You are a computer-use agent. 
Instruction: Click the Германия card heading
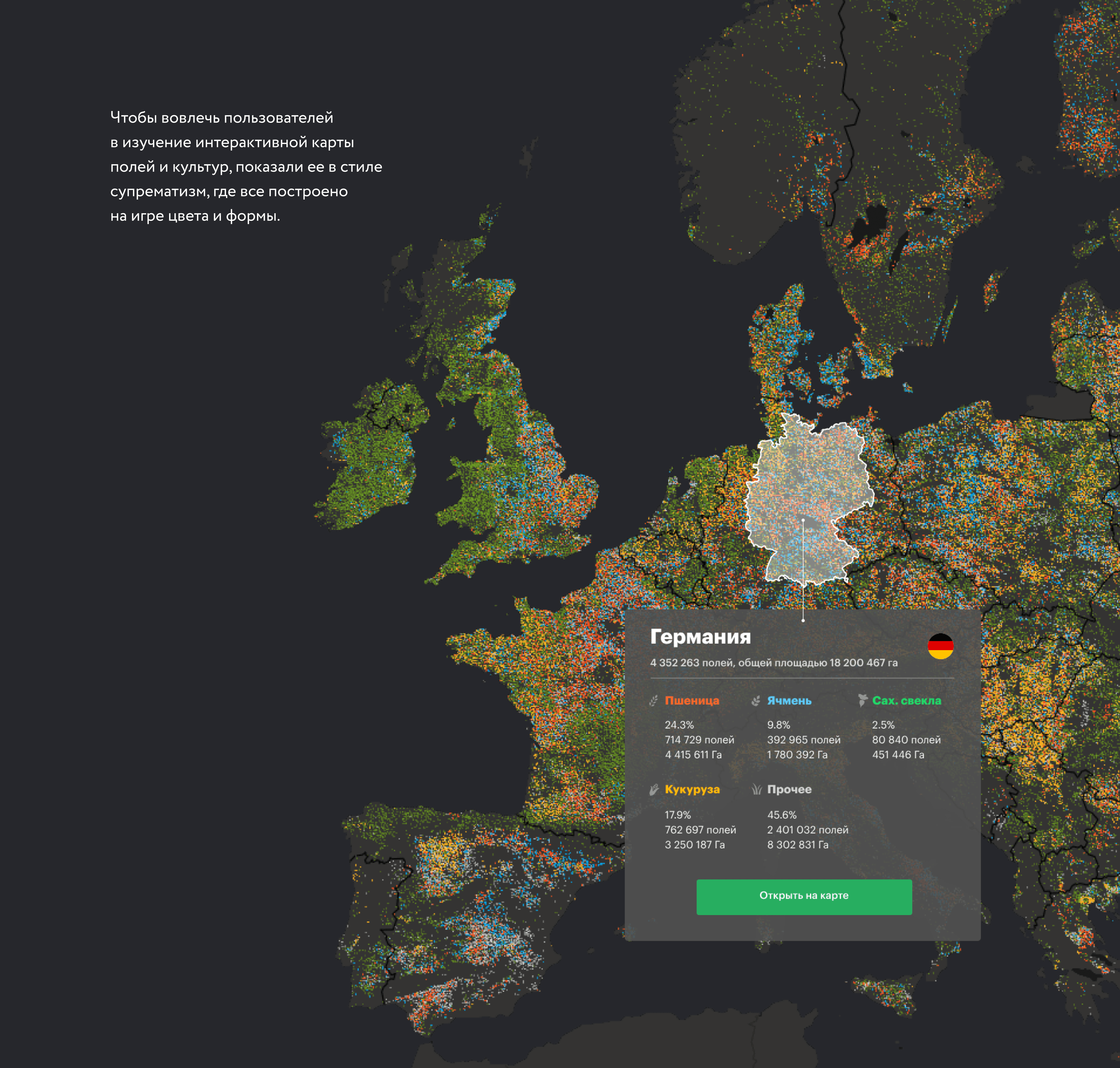[x=700, y=636]
